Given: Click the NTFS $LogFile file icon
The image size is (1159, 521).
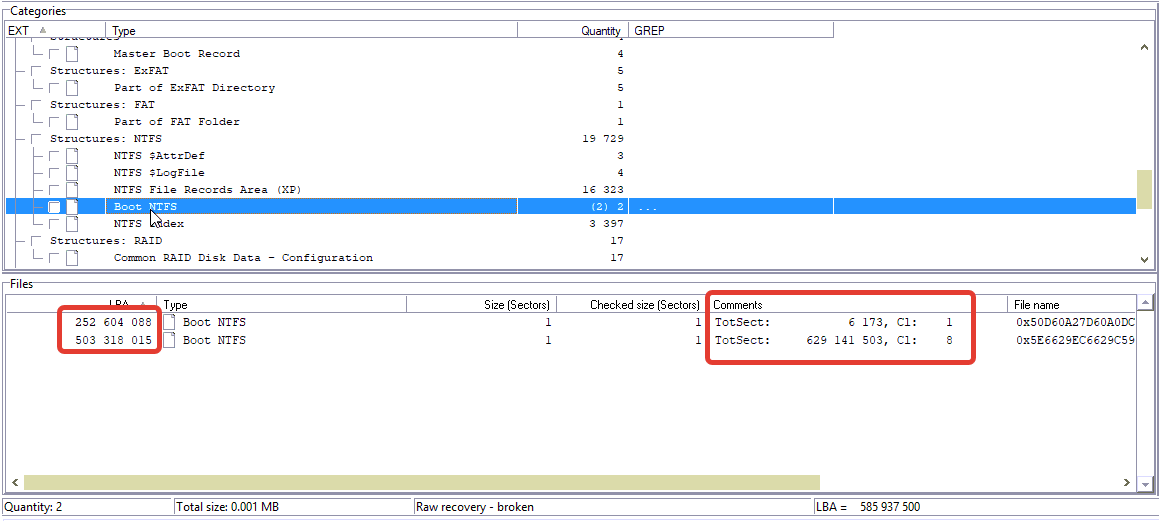Looking at the screenshot, I should (x=72, y=173).
